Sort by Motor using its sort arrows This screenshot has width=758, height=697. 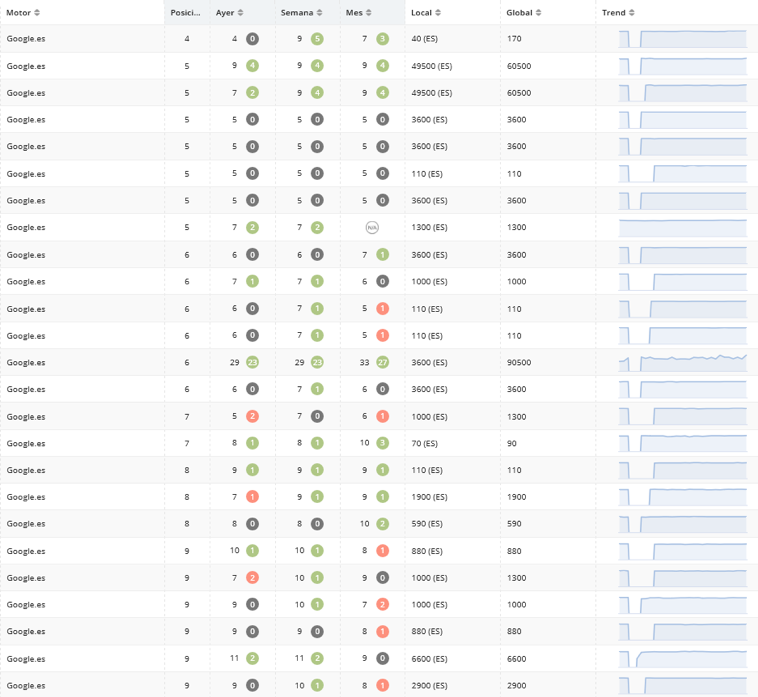point(37,13)
